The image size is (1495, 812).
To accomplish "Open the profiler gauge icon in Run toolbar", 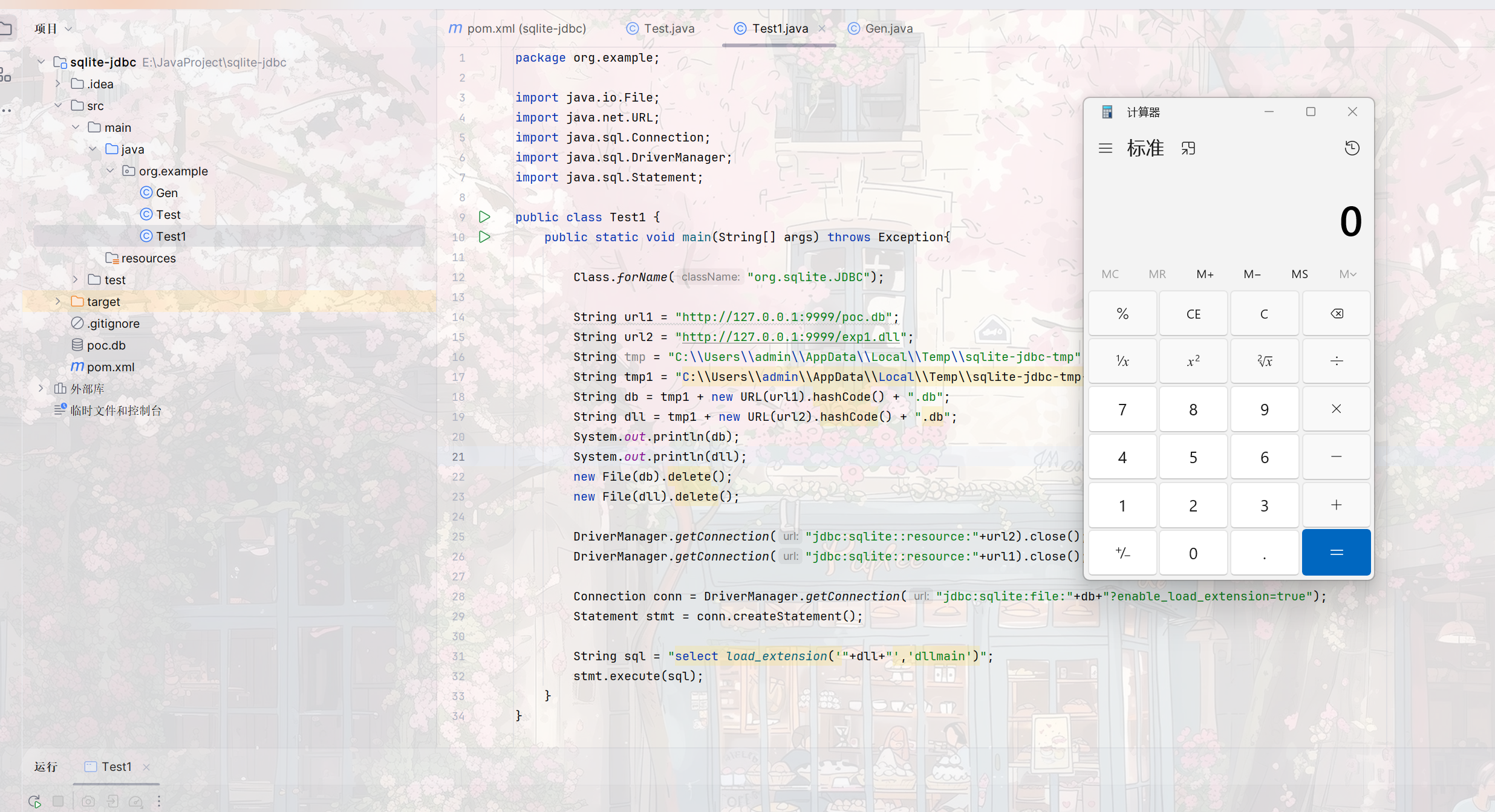I will 136,801.
